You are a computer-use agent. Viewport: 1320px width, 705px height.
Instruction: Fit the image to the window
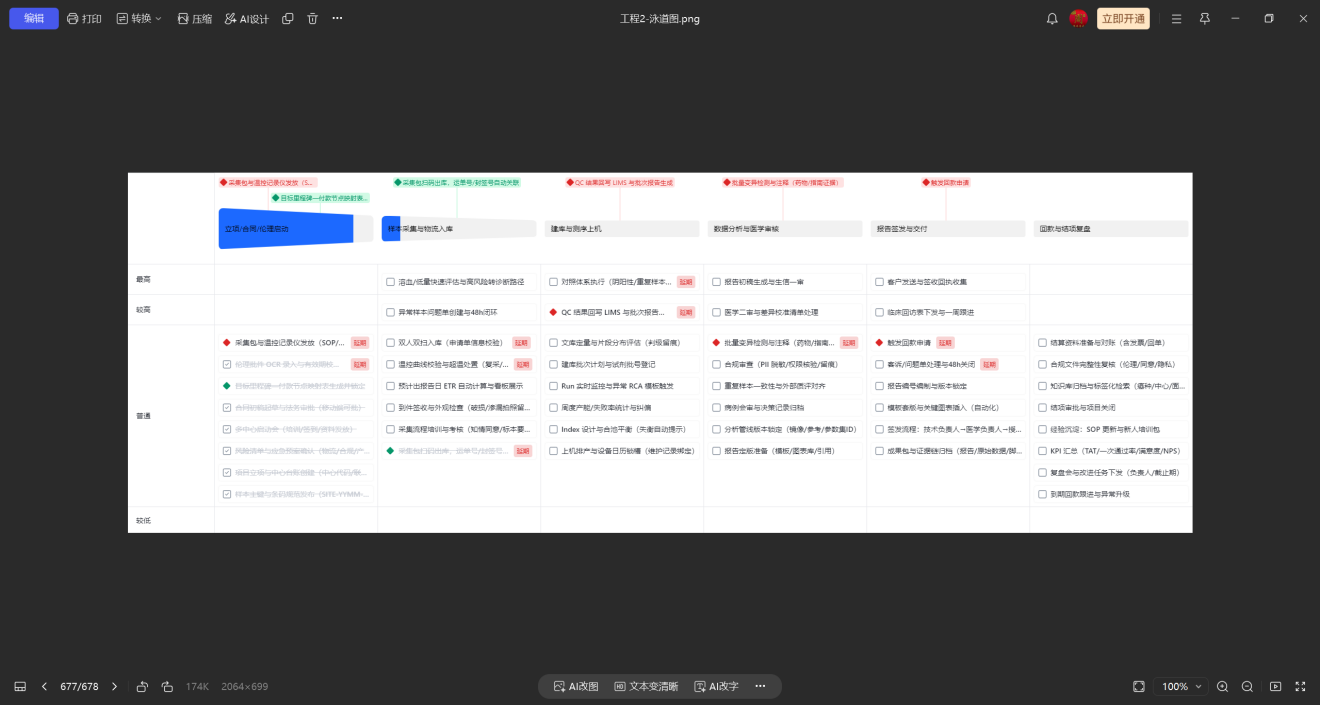point(1139,686)
